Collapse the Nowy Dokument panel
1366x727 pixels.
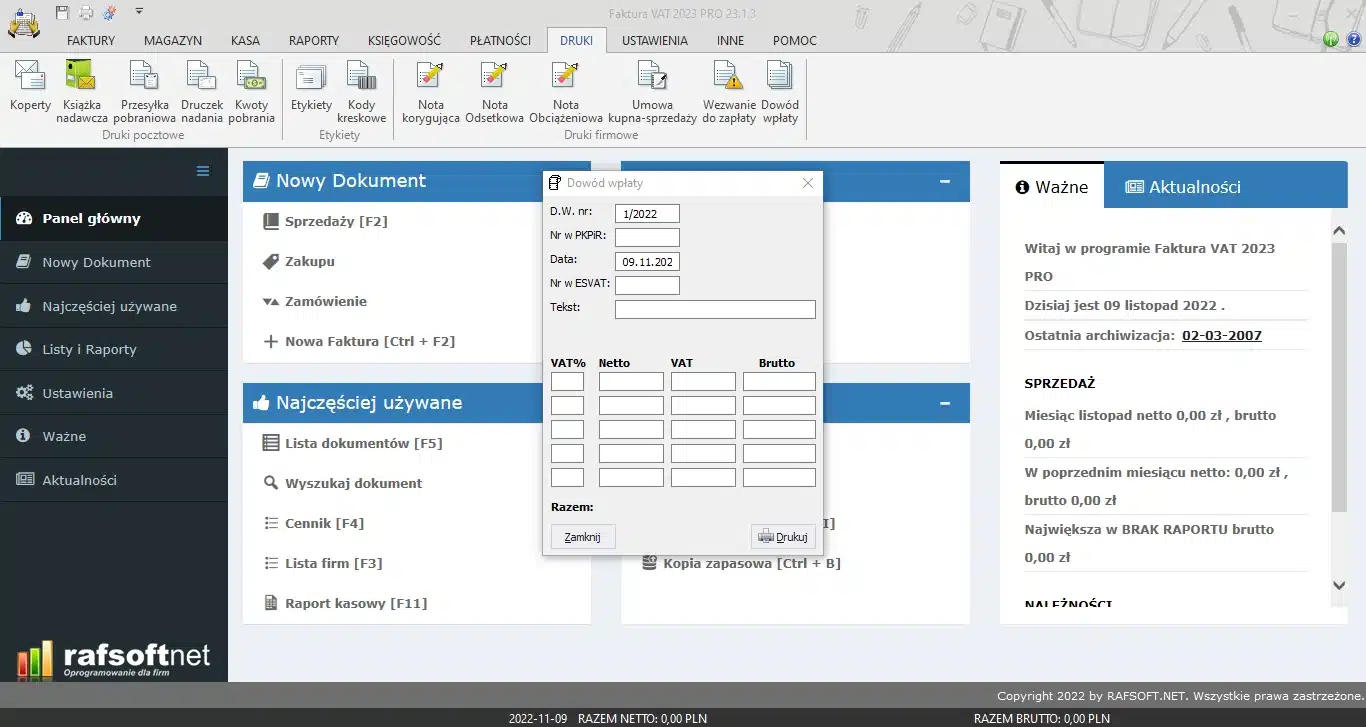[x=944, y=181]
